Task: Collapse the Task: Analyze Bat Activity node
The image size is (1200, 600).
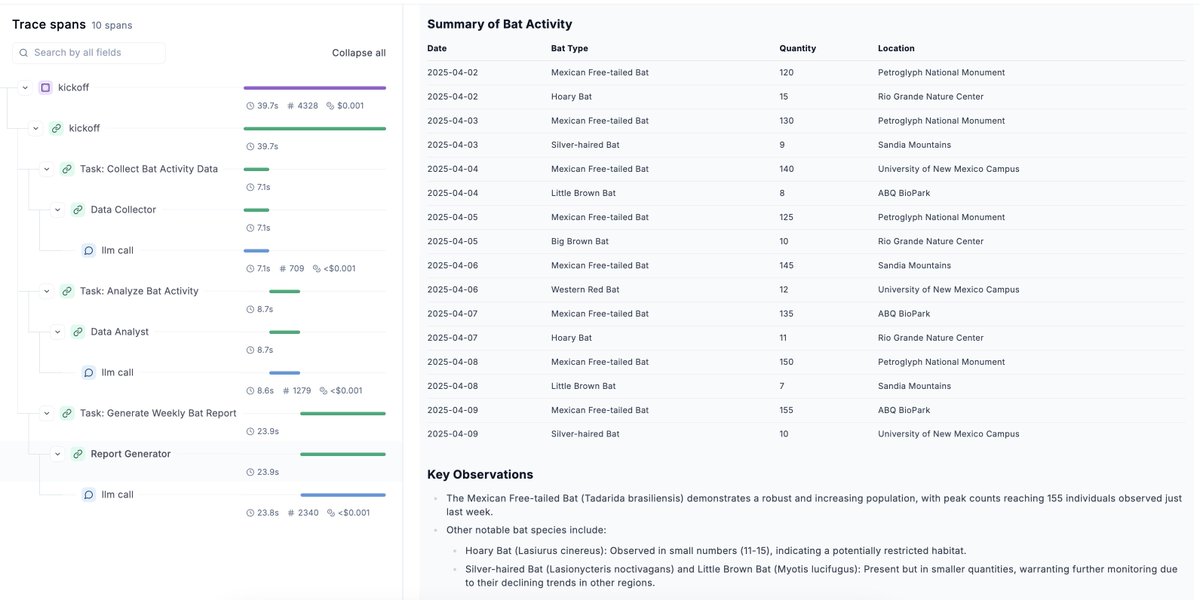Action: coord(47,291)
